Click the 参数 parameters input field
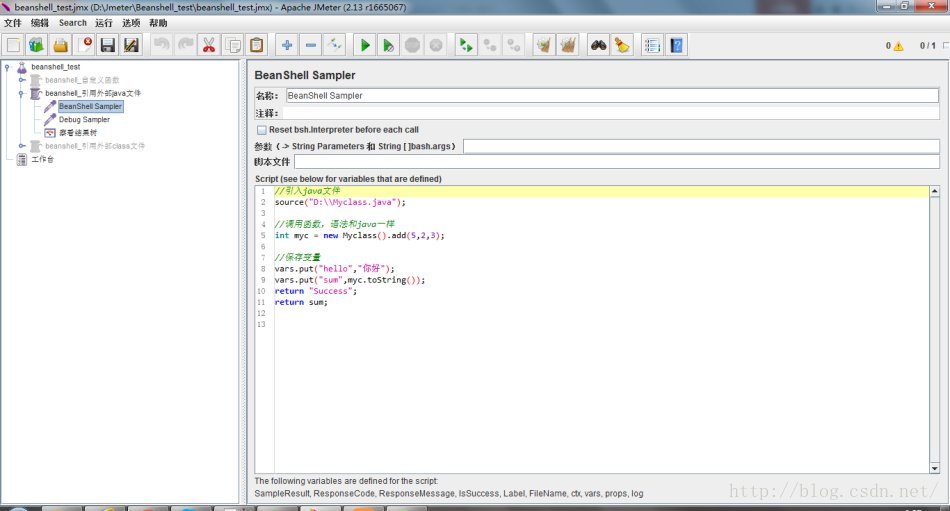The height and width of the screenshot is (511, 950). [701, 146]
